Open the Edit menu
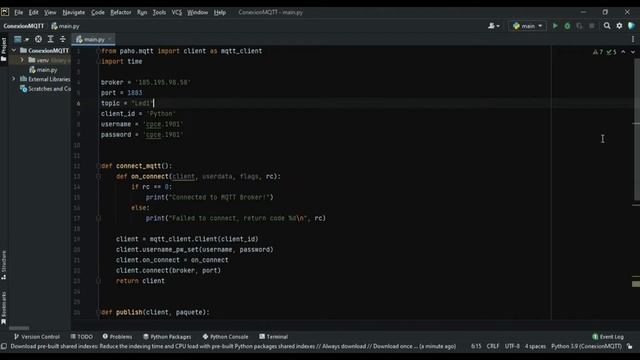 click(33, 12)
